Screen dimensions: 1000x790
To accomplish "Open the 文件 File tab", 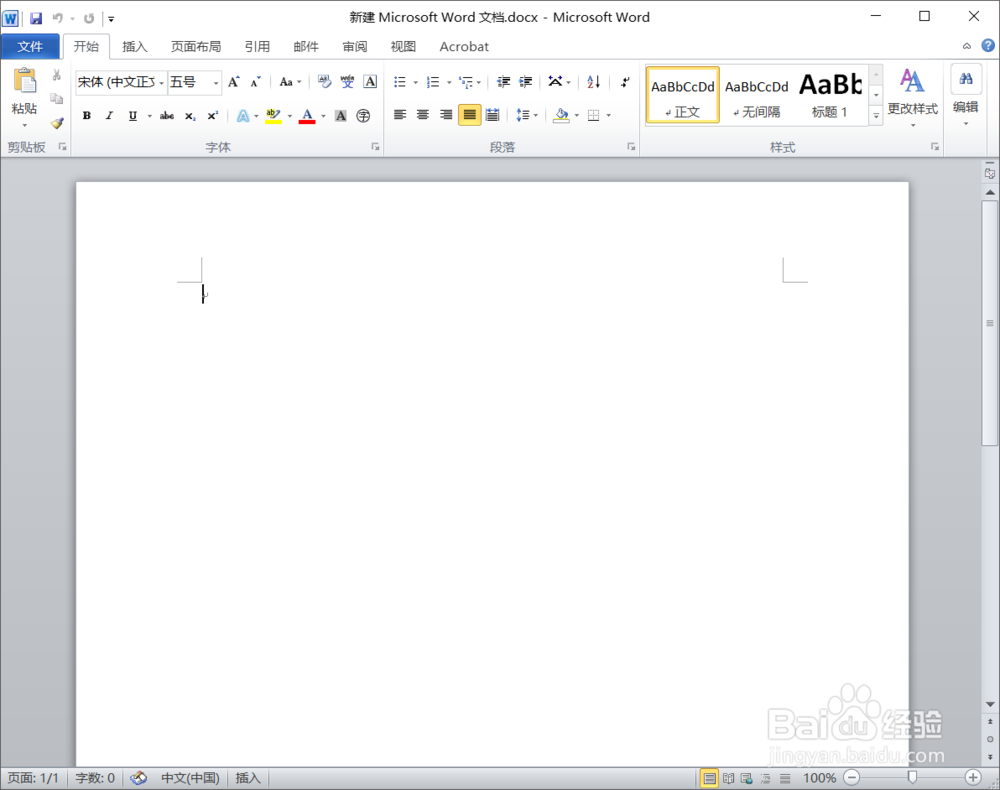I will point(30,47).
